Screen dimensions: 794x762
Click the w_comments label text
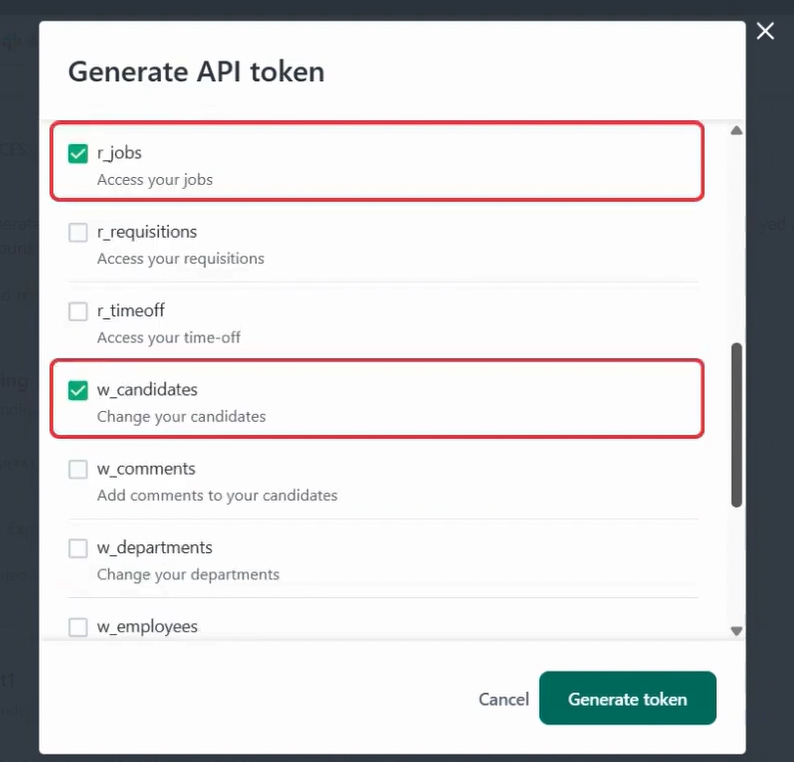pos(146,469)
